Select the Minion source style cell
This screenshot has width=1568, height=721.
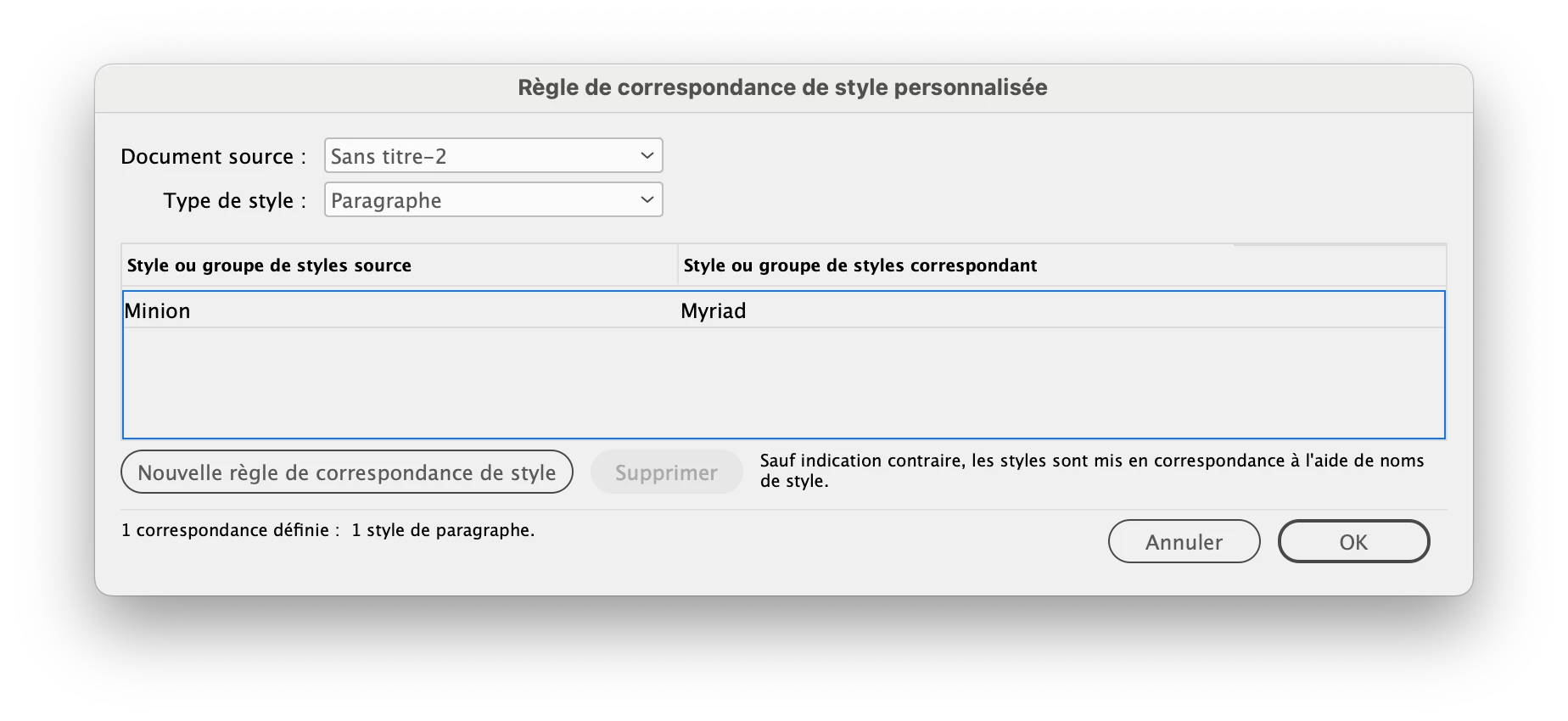pyautogui.click(x=400, y=311)
